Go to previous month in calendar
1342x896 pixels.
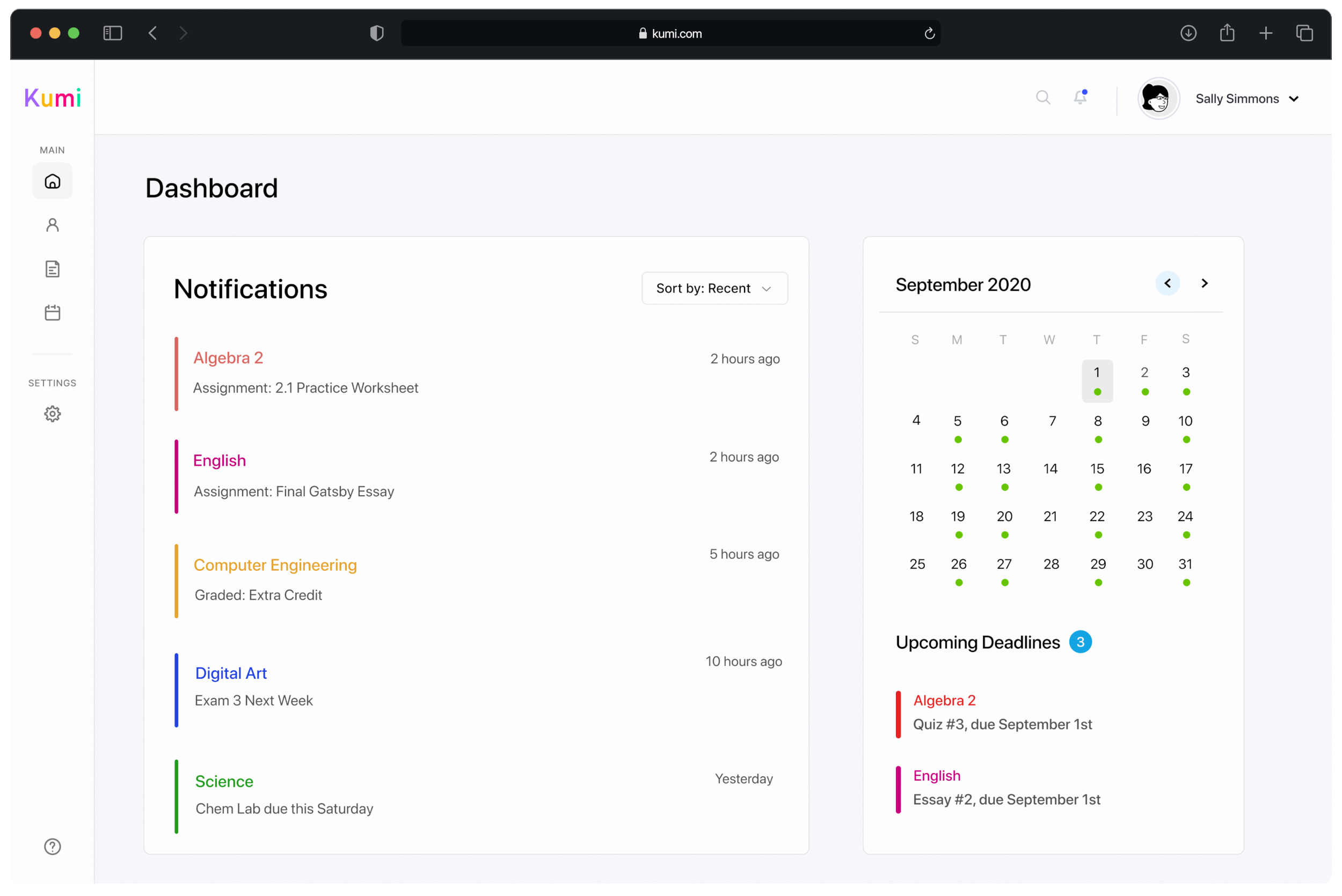(1167, 283)
